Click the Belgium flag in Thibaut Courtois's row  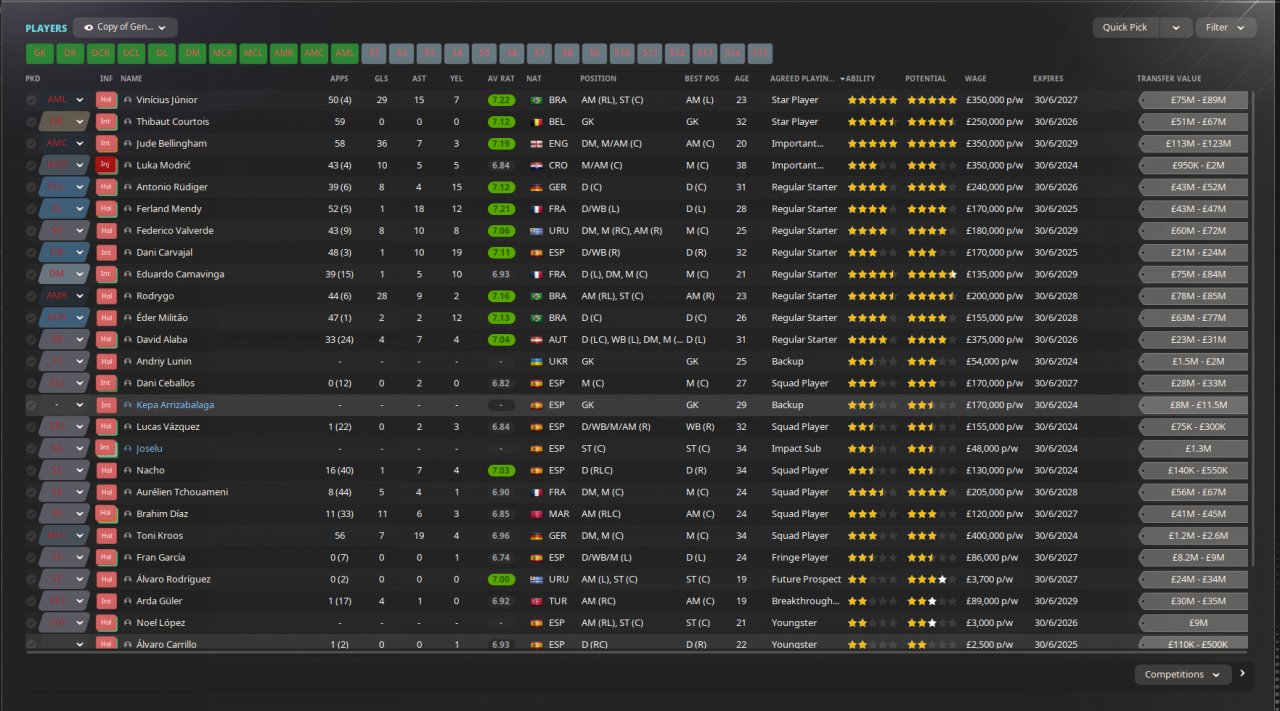pos(536,122)
